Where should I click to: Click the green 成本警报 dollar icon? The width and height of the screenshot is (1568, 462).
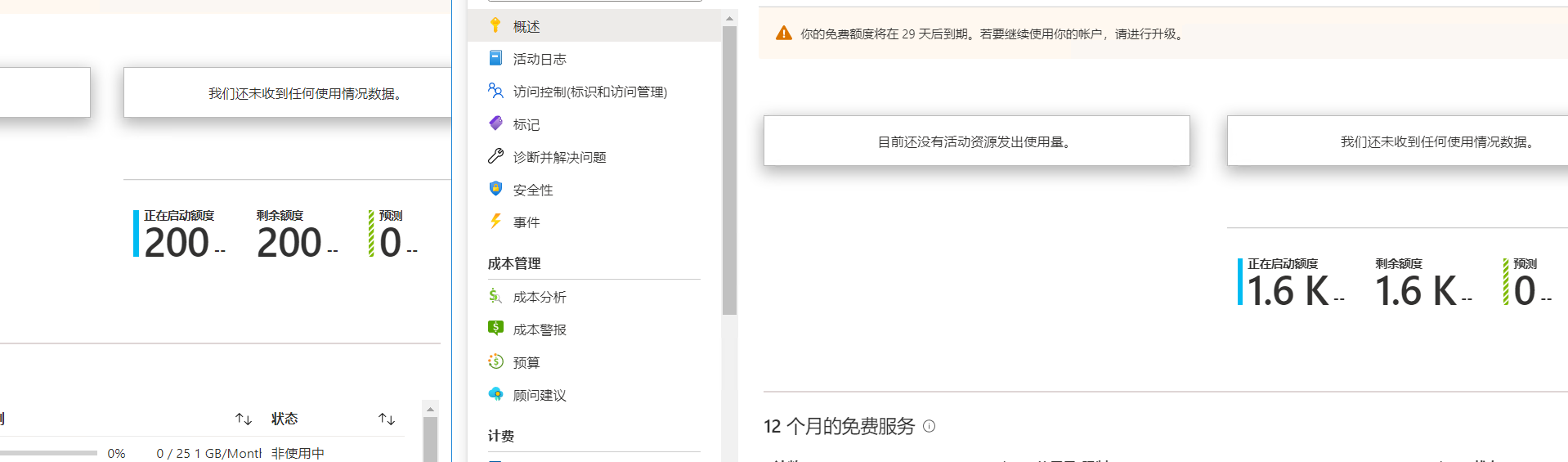(x=495, y=329)
